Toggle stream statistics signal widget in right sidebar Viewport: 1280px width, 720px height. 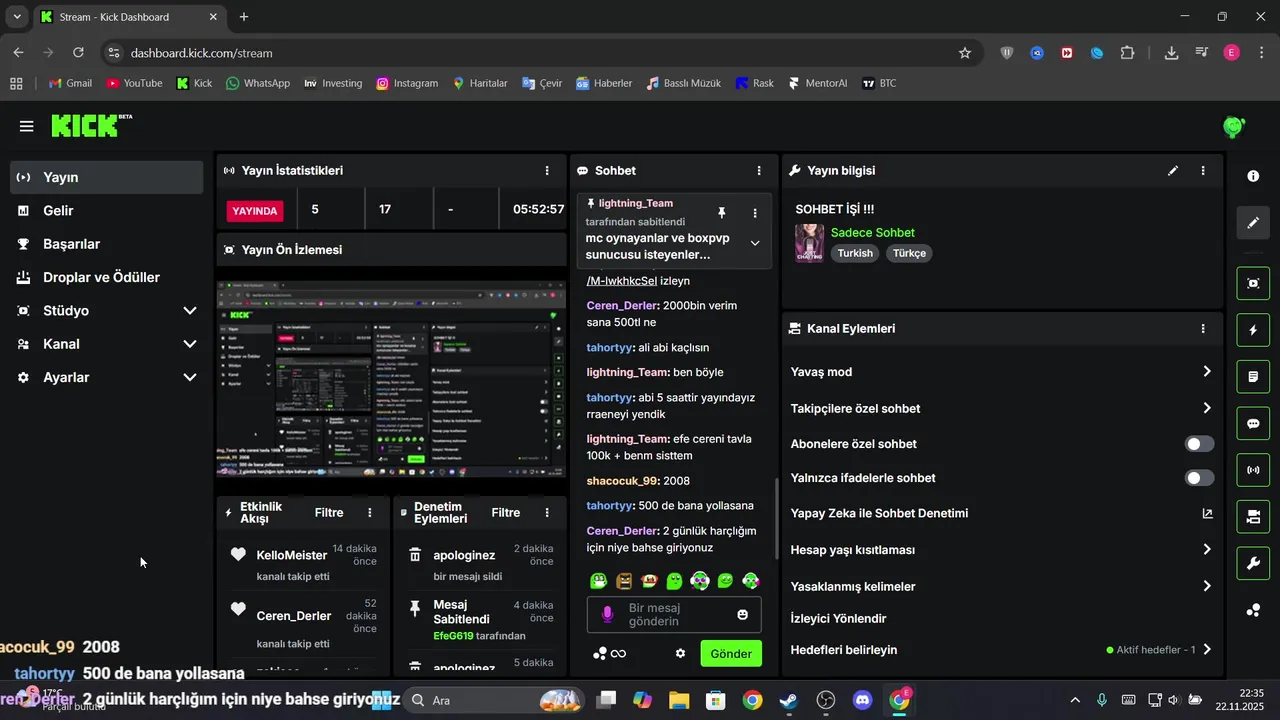pos(1253,470)
